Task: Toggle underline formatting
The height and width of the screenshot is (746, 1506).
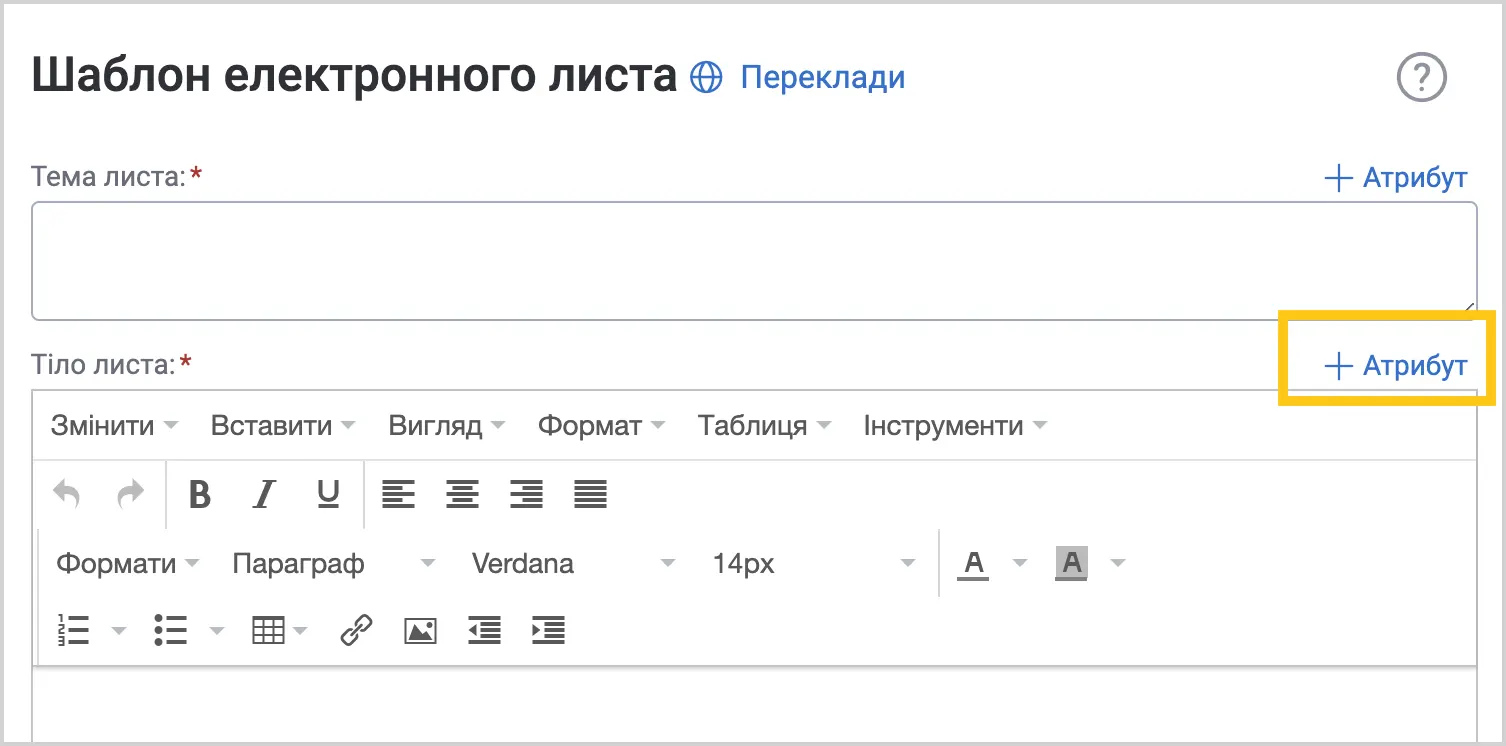Action: 328,494
